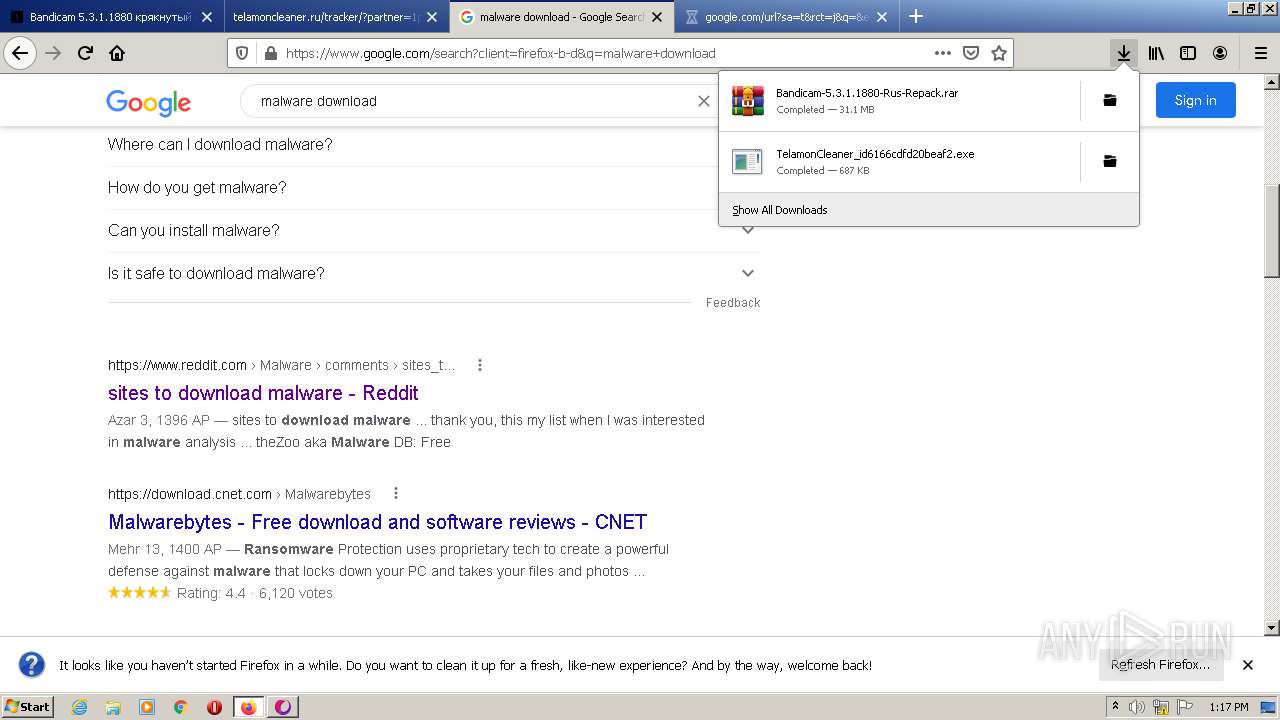The width and height of the screenshot is (1280, 720).
Task: Expand 'Where can I download malware?' question
Action: (433, 144)
